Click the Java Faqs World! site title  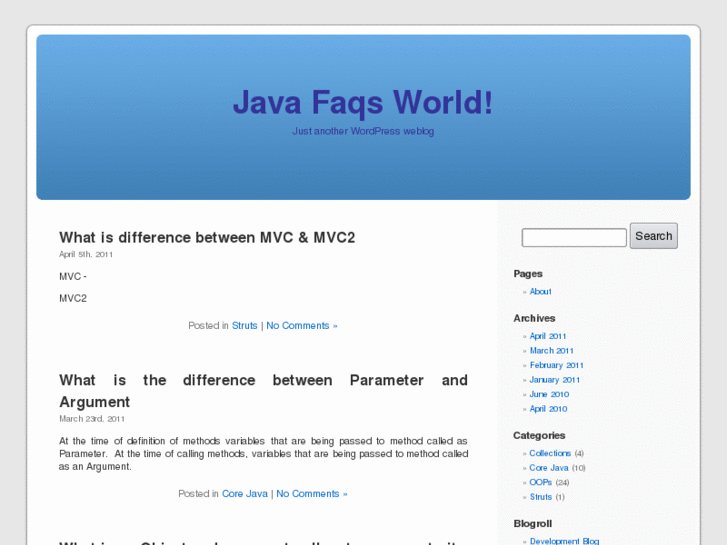tap(363, 103)
